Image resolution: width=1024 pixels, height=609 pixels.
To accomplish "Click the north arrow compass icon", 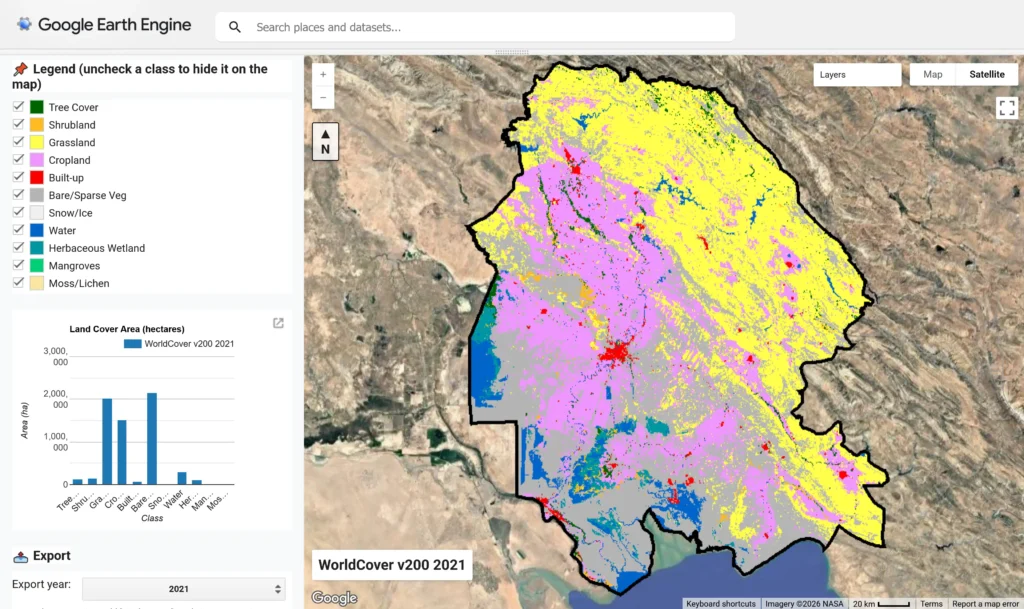I will click(325, 142).
